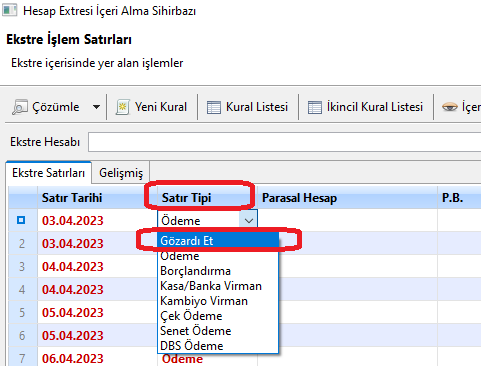Click the Çözümle magnifier icon
The height and width of the screenshot is (366, 481).
(x=20, y=107)
